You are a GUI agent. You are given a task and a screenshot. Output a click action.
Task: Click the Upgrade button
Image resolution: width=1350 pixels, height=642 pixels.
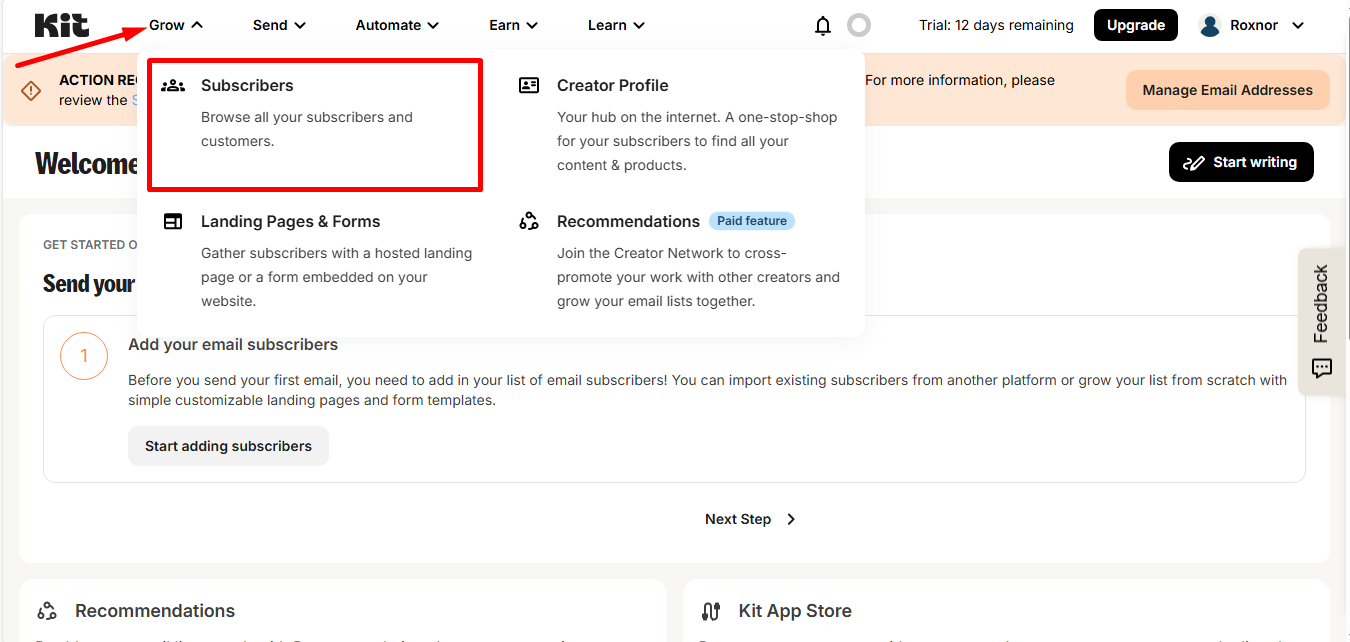click(x=1136, y=26)
